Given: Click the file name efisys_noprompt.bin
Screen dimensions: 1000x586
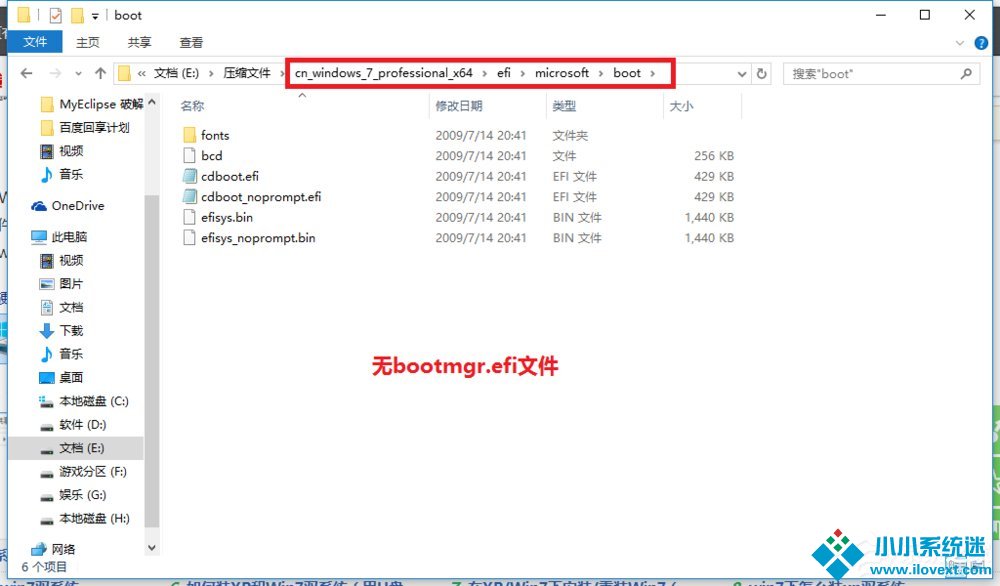Looking at the screenshot, I should tap(258, 238).
